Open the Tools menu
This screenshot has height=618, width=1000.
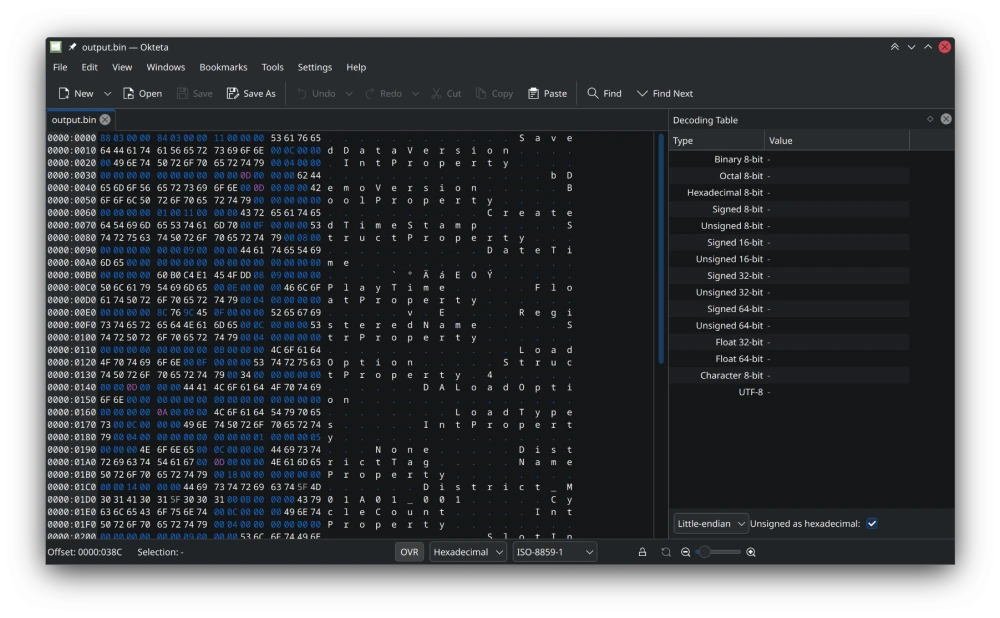pos(272,67)
